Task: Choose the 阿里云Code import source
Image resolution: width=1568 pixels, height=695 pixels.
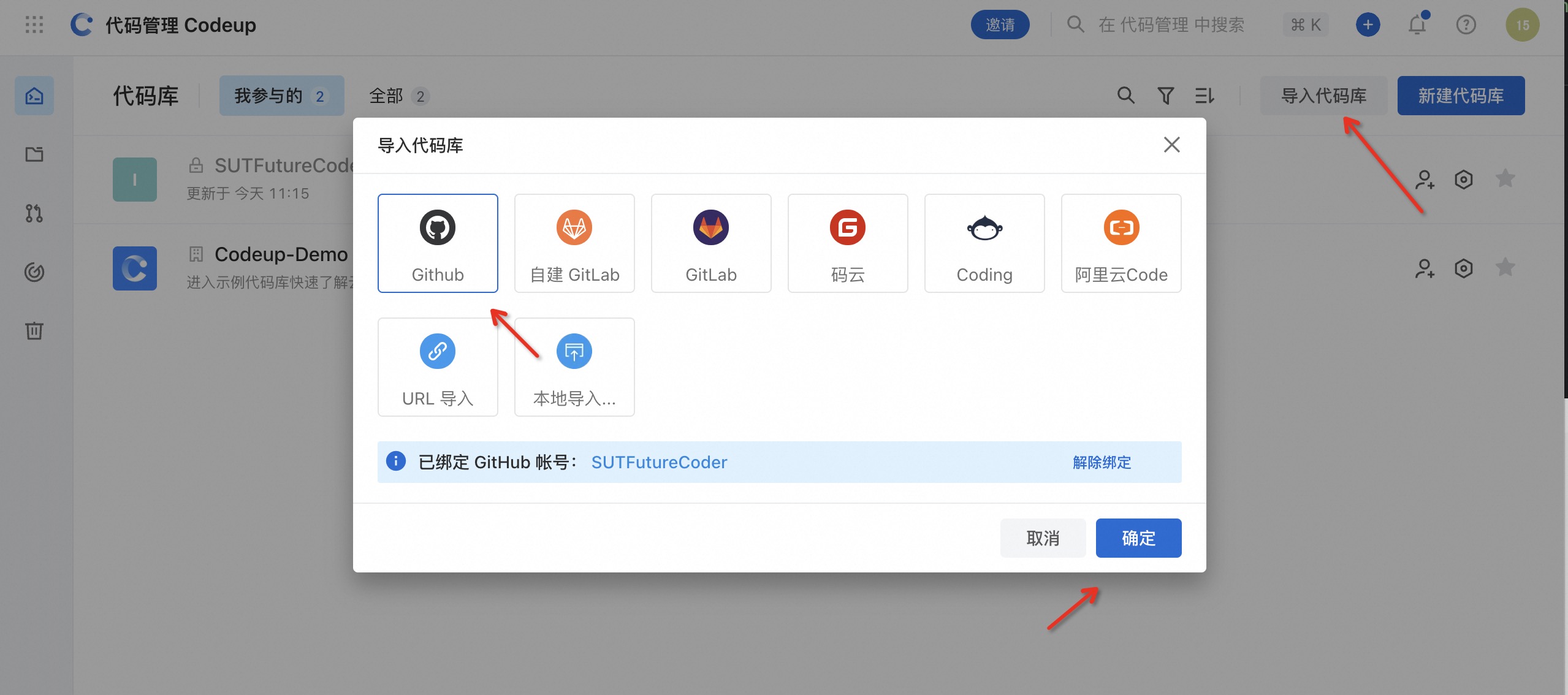Action: pos(1121,243)
